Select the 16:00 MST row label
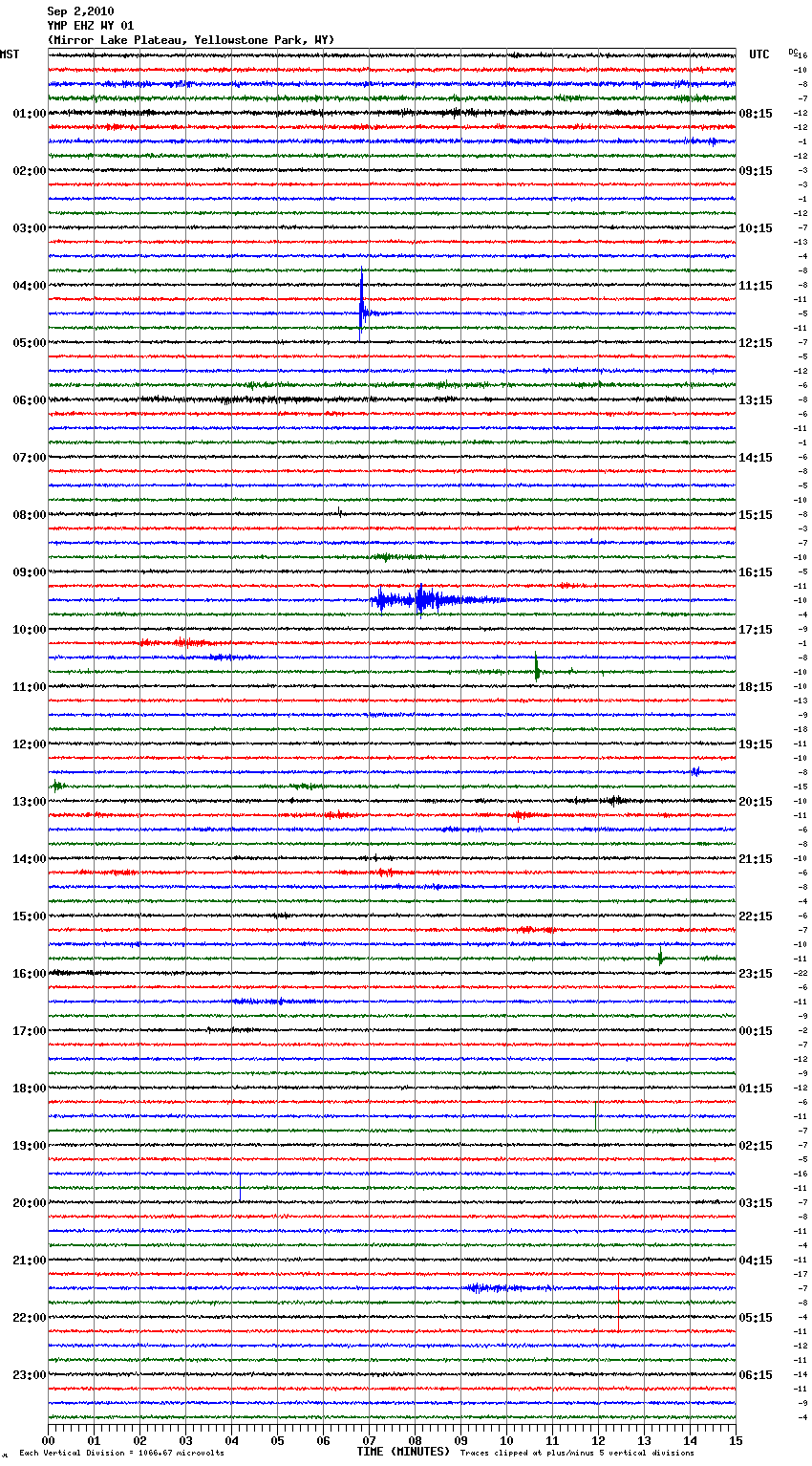Image resolution: width=812 pixels, height=1466 pixels. [30, 974]
